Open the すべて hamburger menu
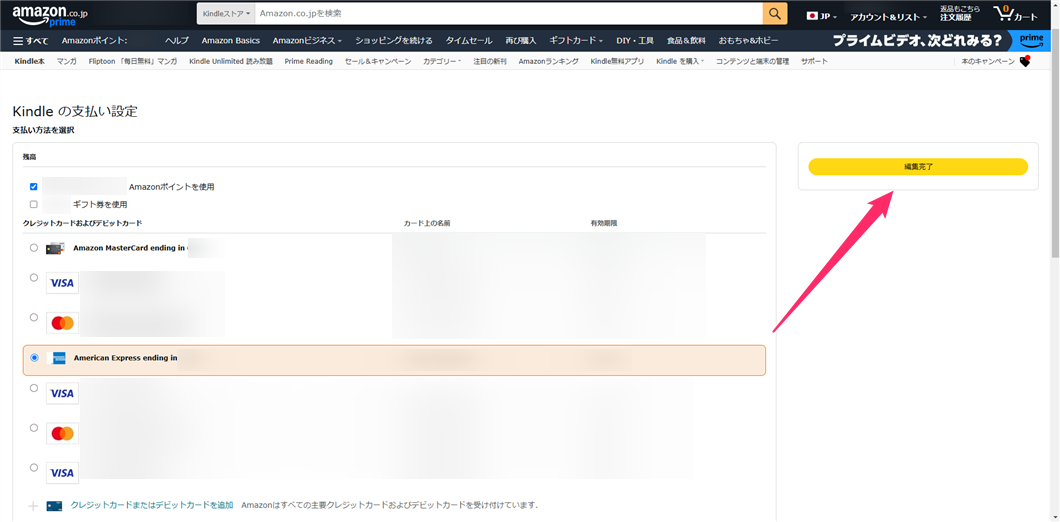This screenshot has width=1060, height=522. pyautogui.click(x=30, y=41)
